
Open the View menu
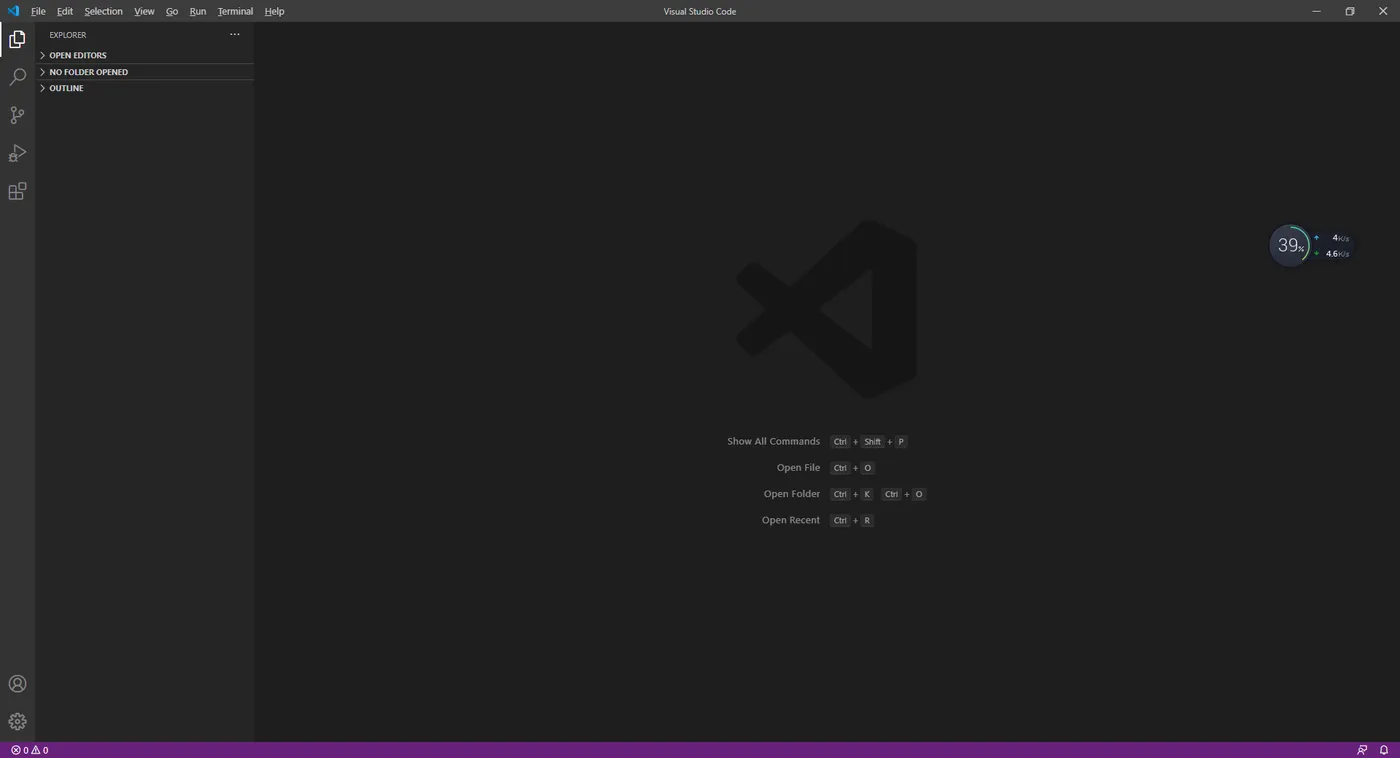tap(144, 11)
